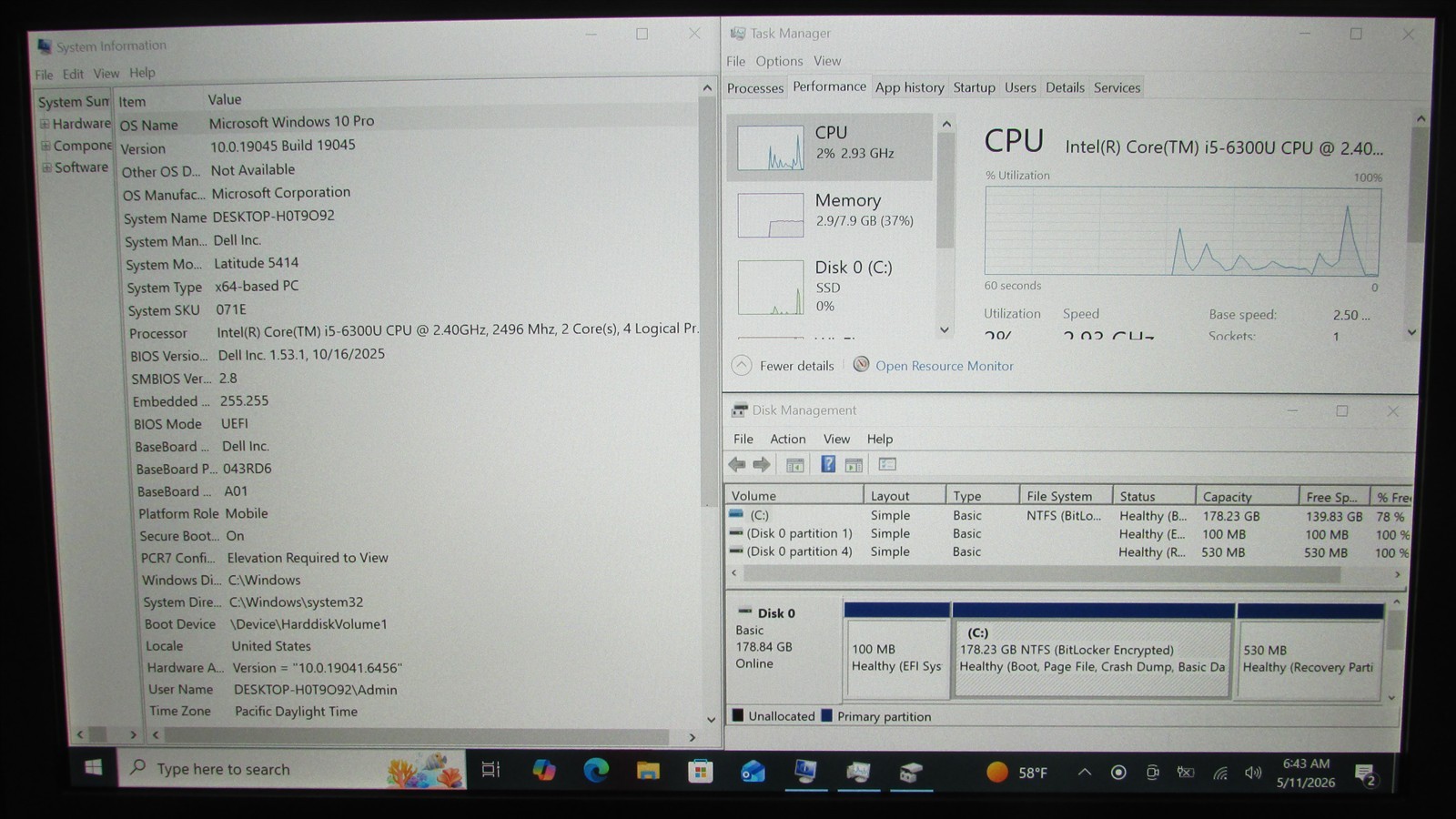Open Outlook from the taskbar
The width and height of the screenshot is (1456, 819).
(753, 773)
